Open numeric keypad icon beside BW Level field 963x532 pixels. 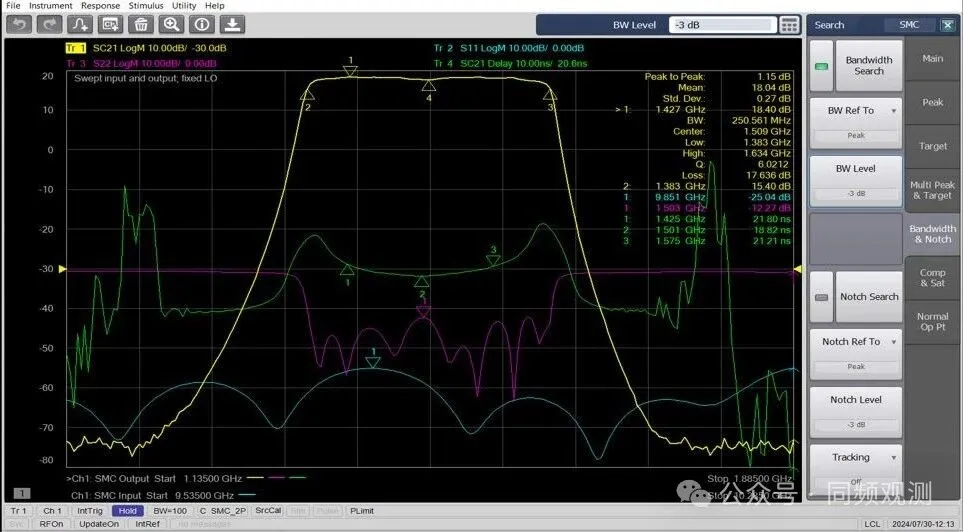[x=789, y=25]
